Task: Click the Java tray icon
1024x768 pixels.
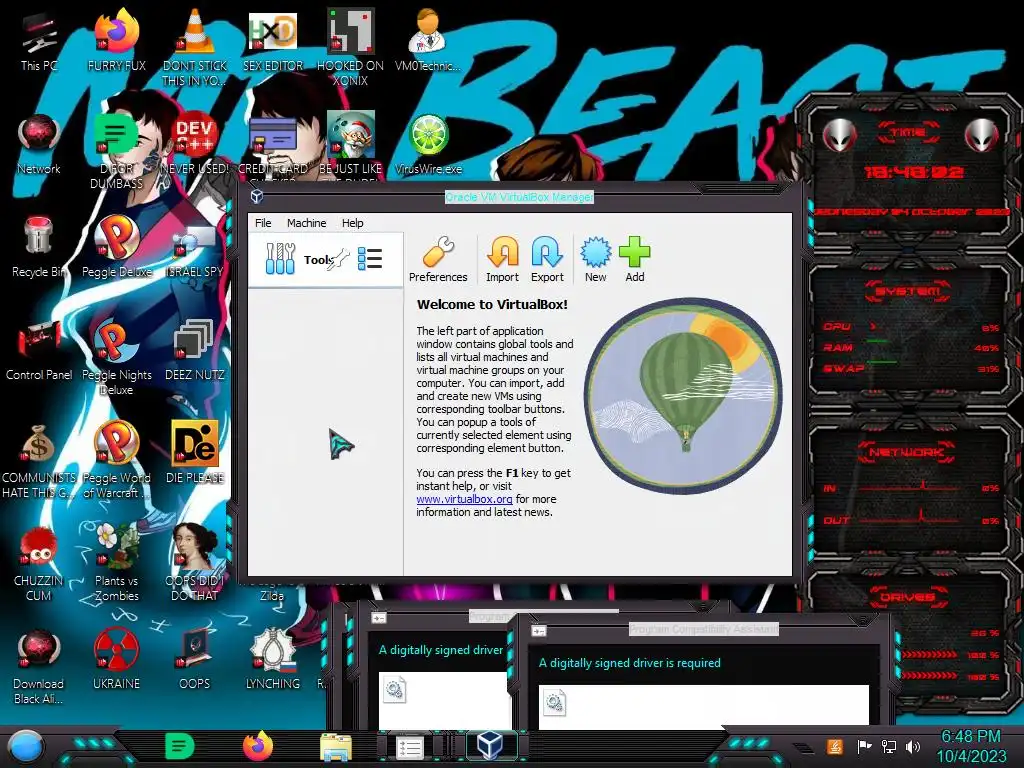Action: point(835,746)
